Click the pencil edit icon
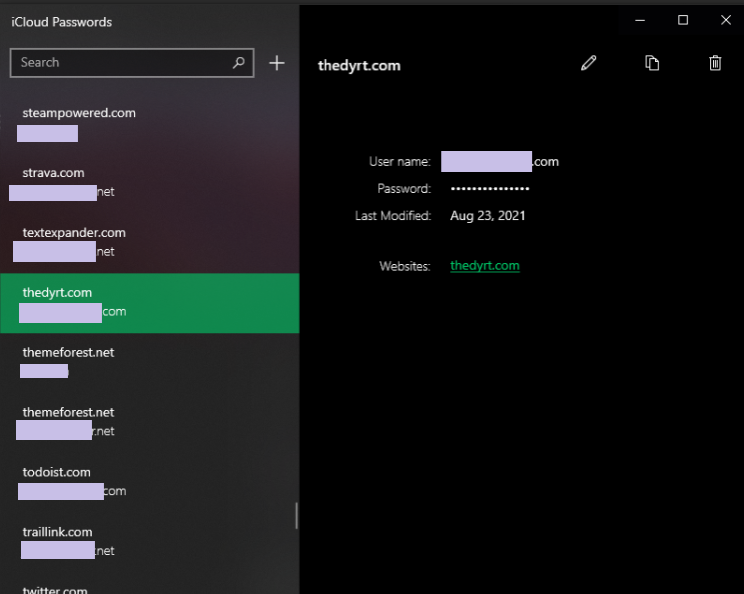The image size is (744, 594). point(589,63)
